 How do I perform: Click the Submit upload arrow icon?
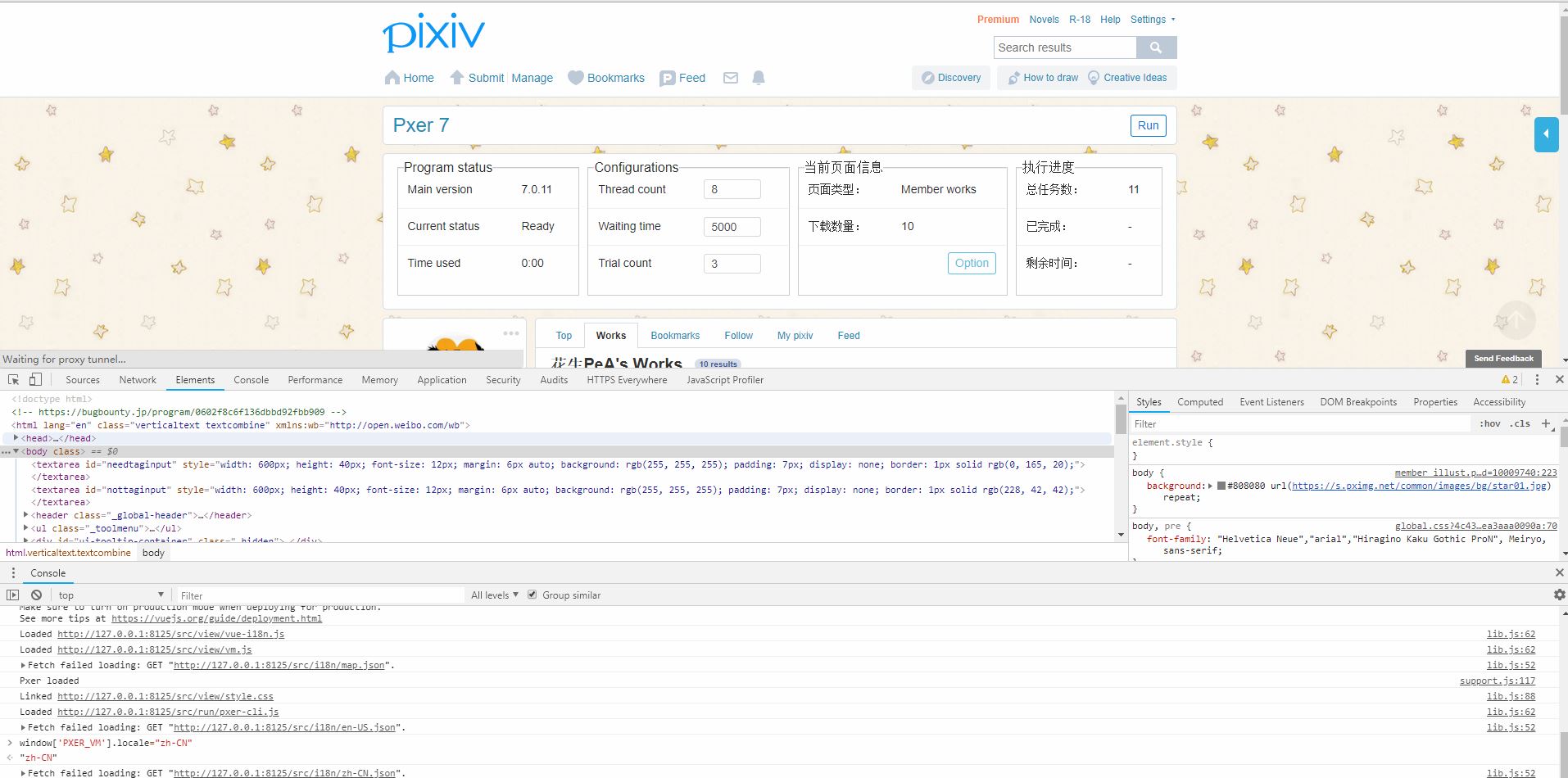(x=457, y=78)
